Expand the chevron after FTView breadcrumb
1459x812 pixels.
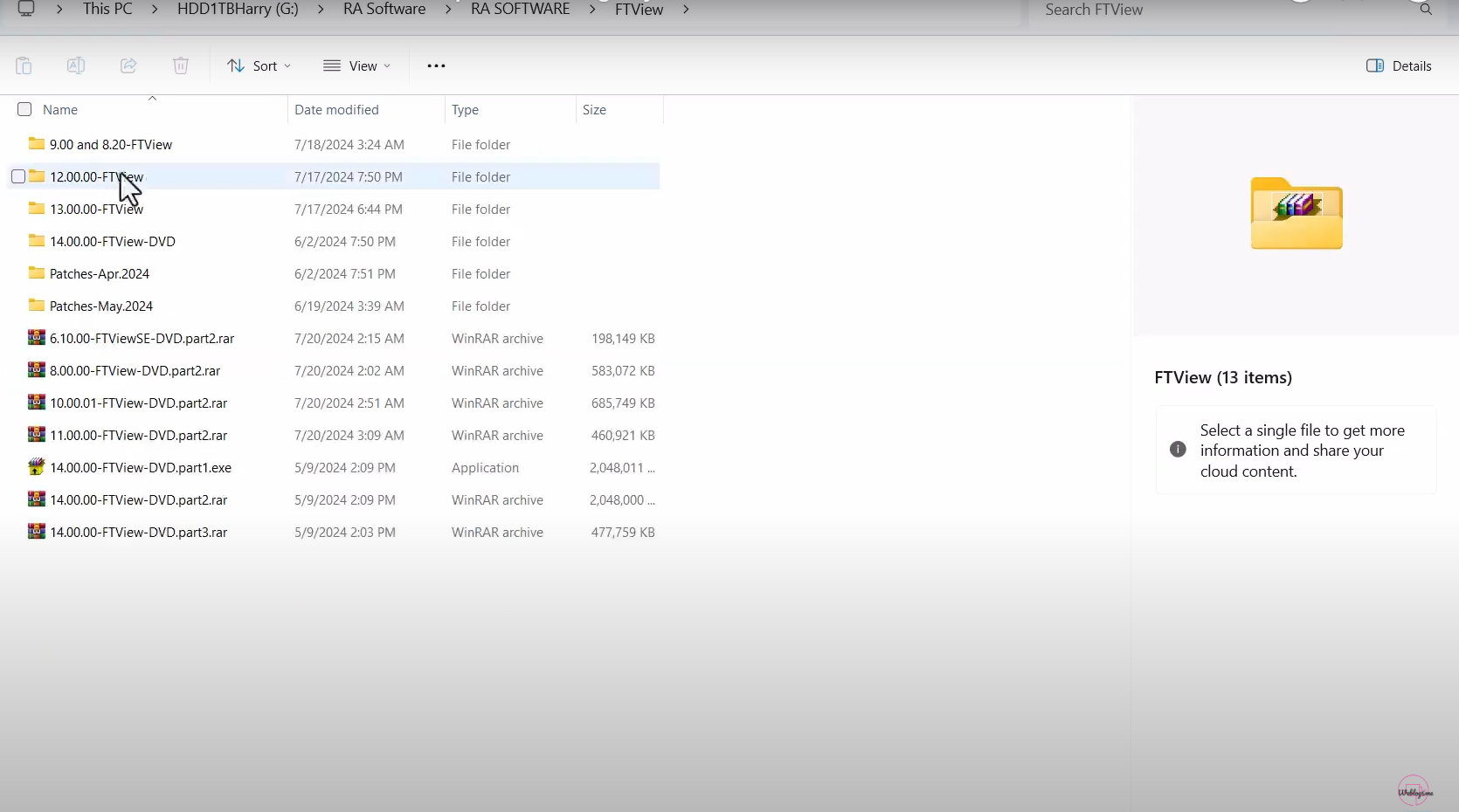pyautogui.click(x=686, y=10)
